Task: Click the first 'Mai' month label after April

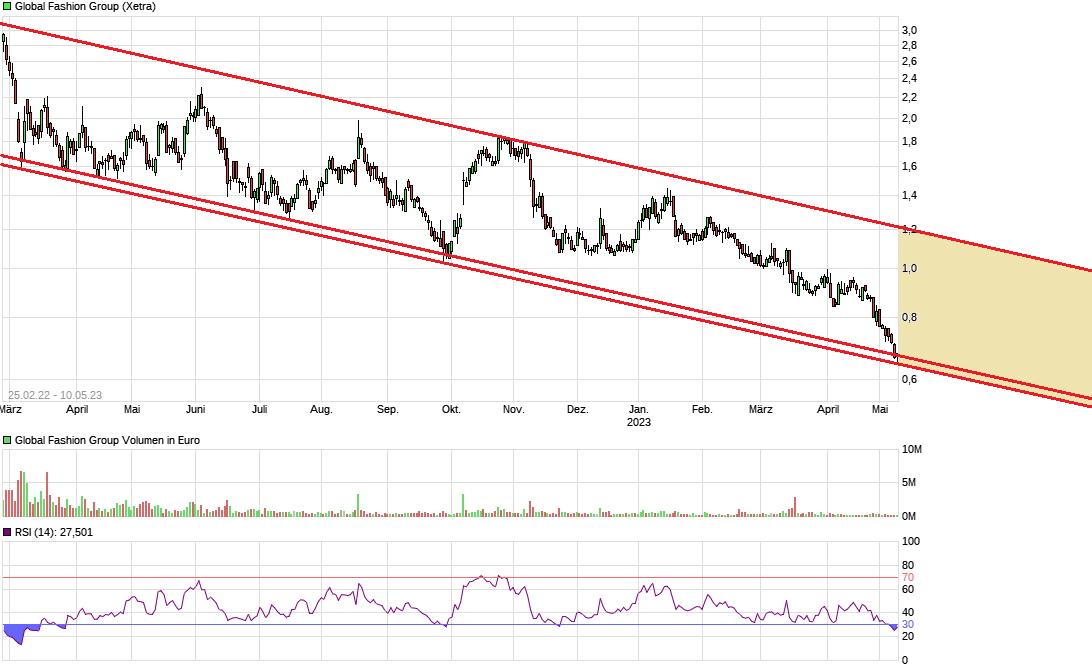Action: click(132, 410)
